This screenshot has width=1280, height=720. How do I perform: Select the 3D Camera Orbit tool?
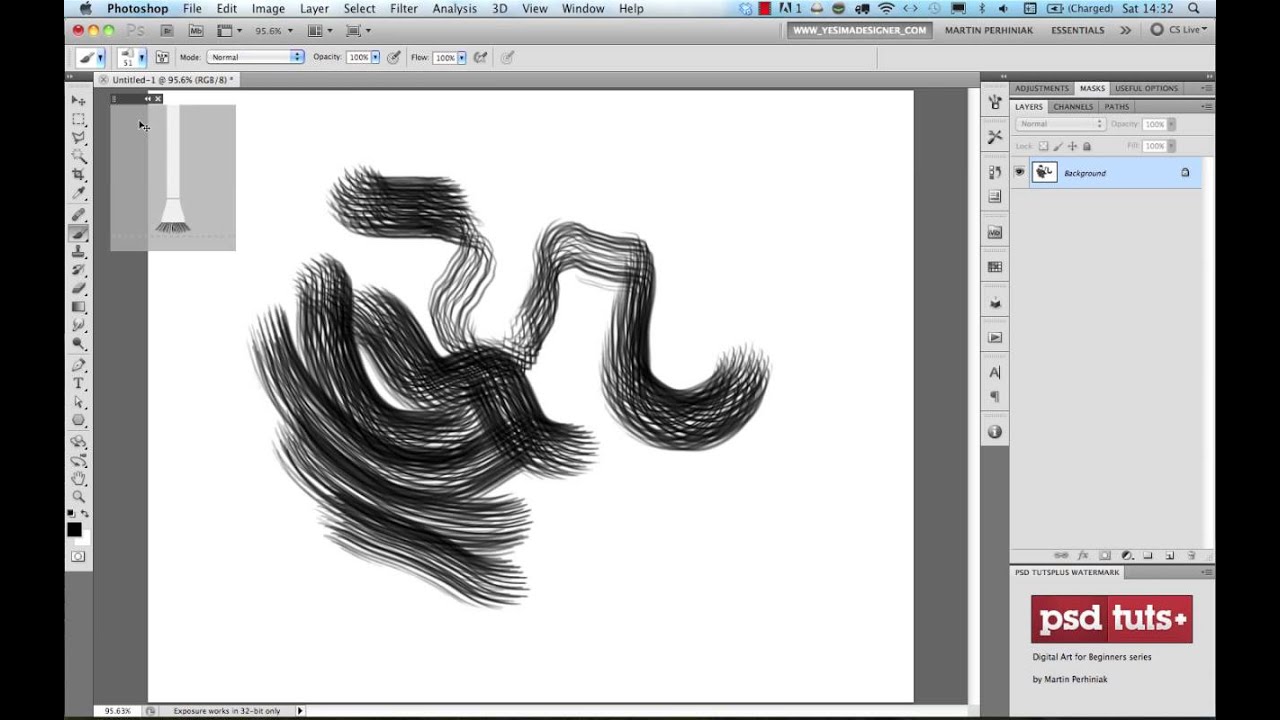[x=78, y=460]
